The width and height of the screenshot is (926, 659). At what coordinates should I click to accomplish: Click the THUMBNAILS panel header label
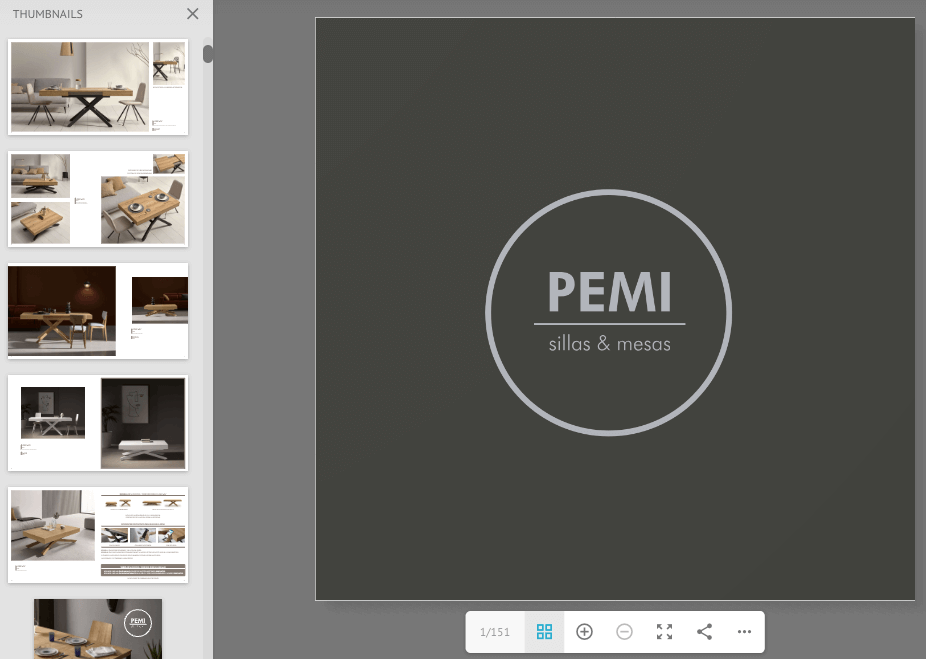tap(48, 14)
